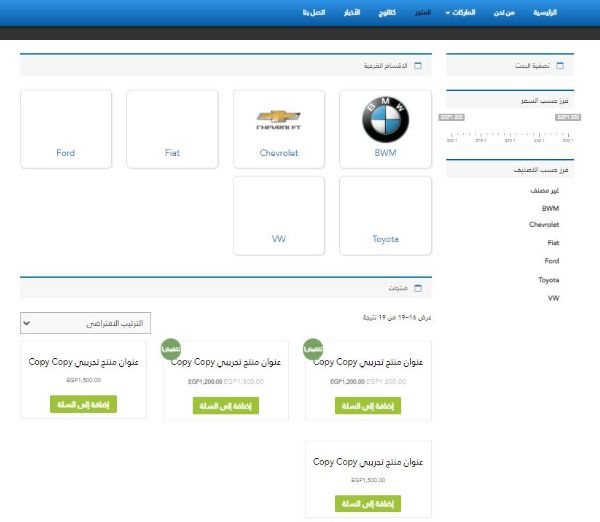
Task: Filter by Fiat in sidebar category list
Action: (553, 243)
